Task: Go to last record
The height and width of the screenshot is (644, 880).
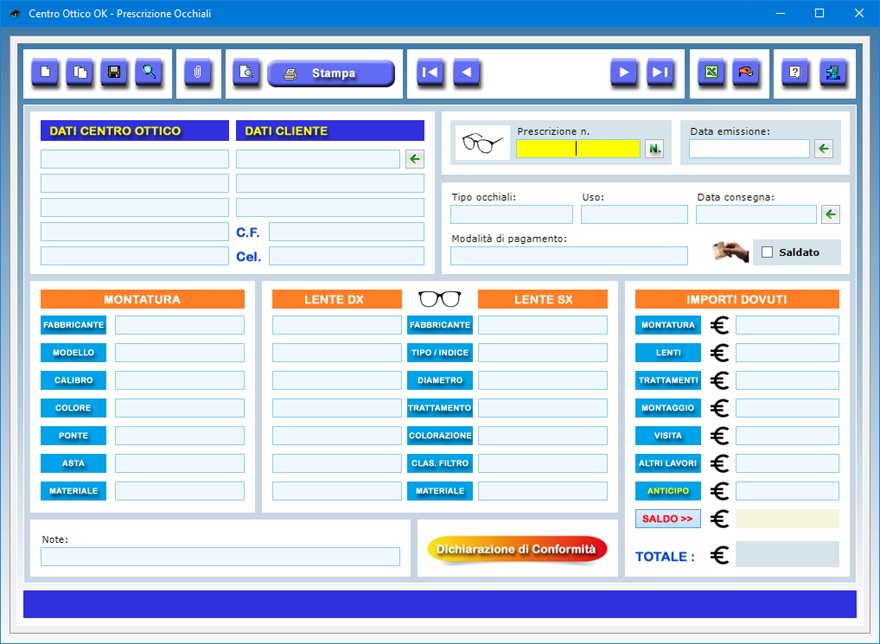Action: 660,72
